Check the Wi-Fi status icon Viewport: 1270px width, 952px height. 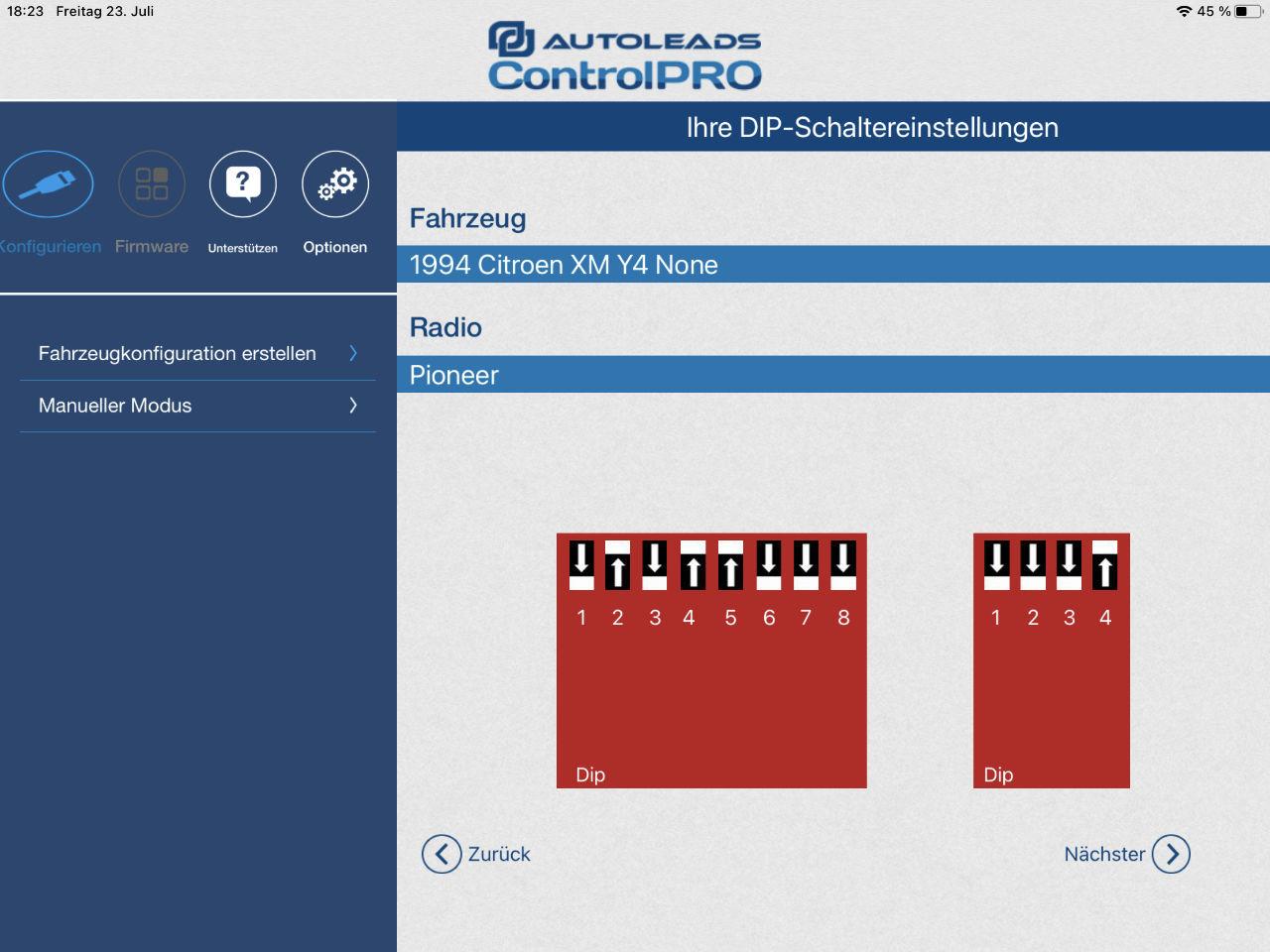pos(1184,11)
